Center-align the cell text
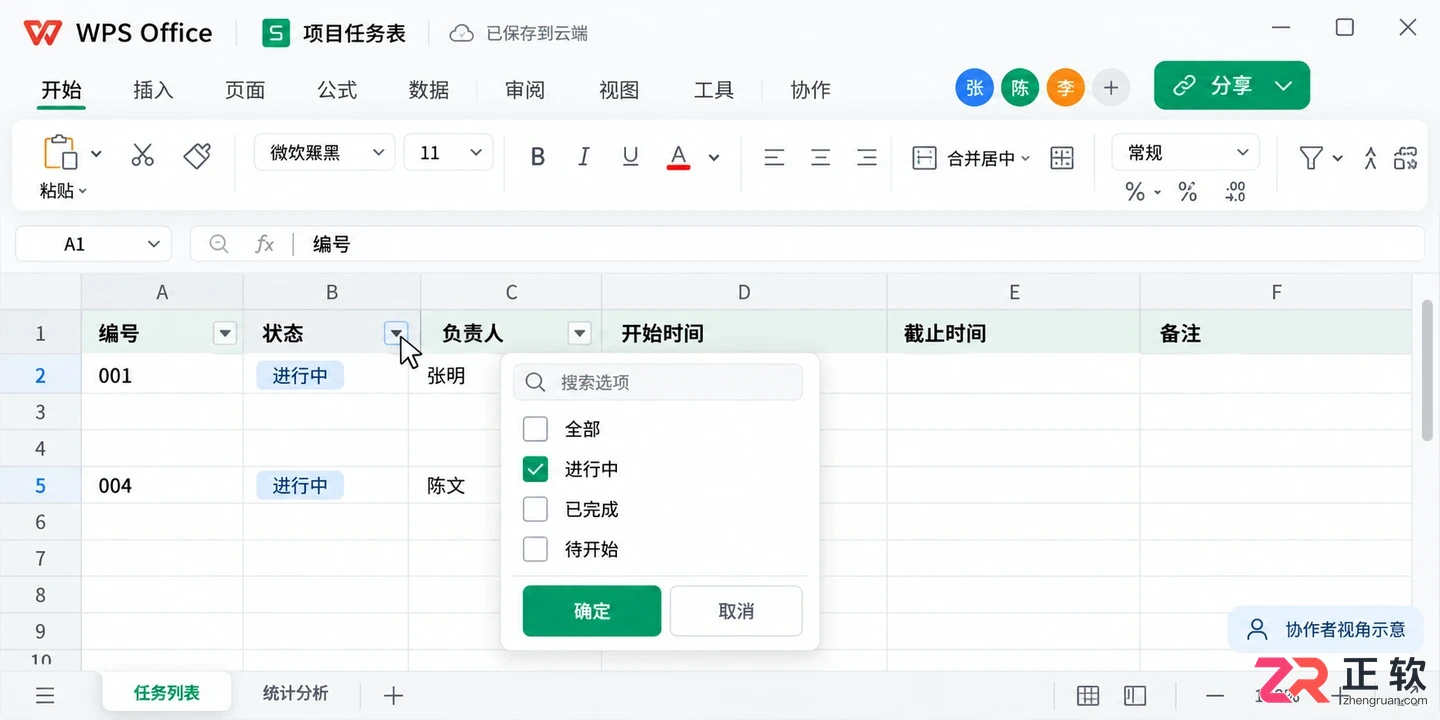The height and width of the screenshot is (720, 1440). pos(821,157)
